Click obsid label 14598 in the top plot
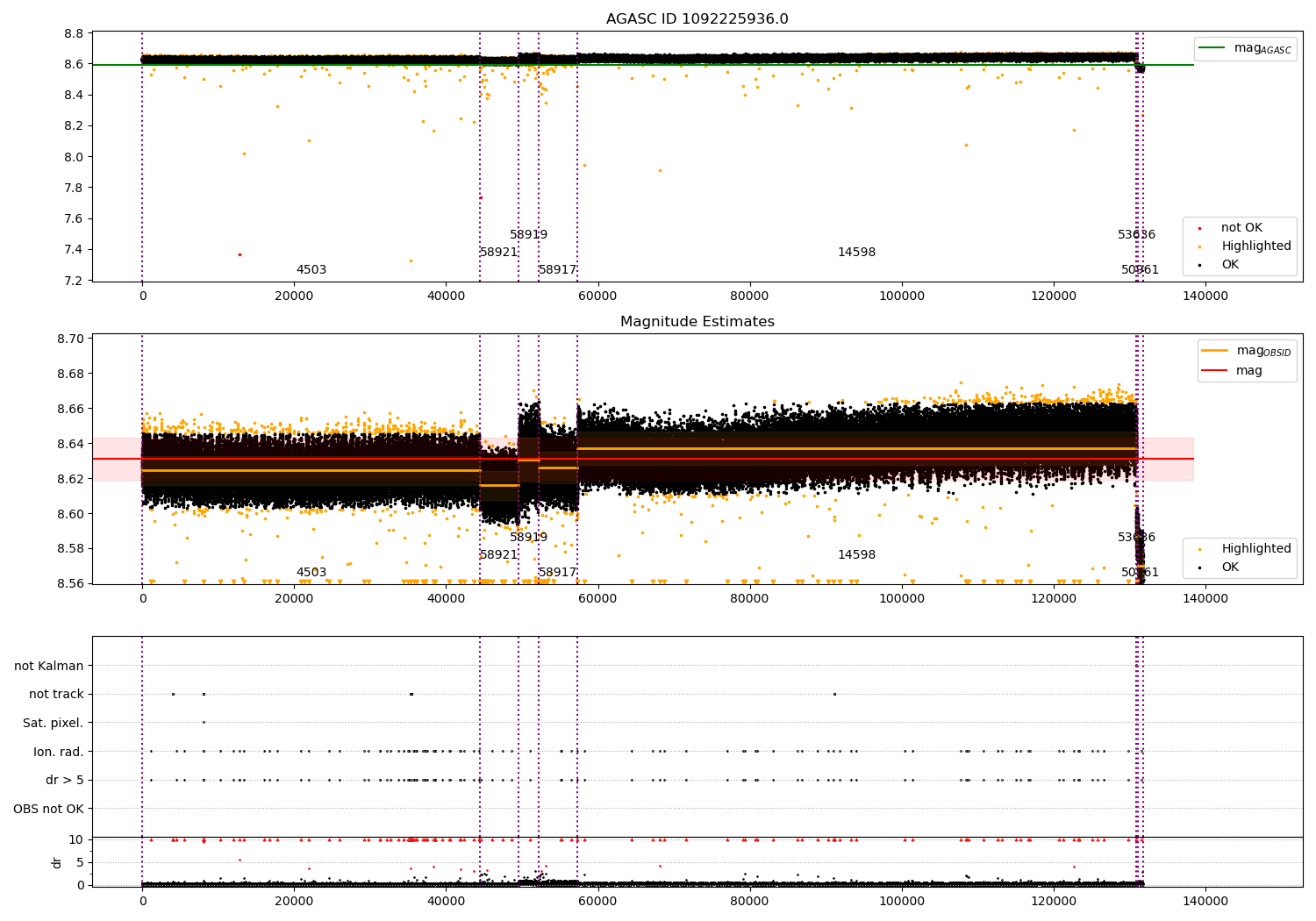The width and height of the screenshot is (1316, 921). 857,253
